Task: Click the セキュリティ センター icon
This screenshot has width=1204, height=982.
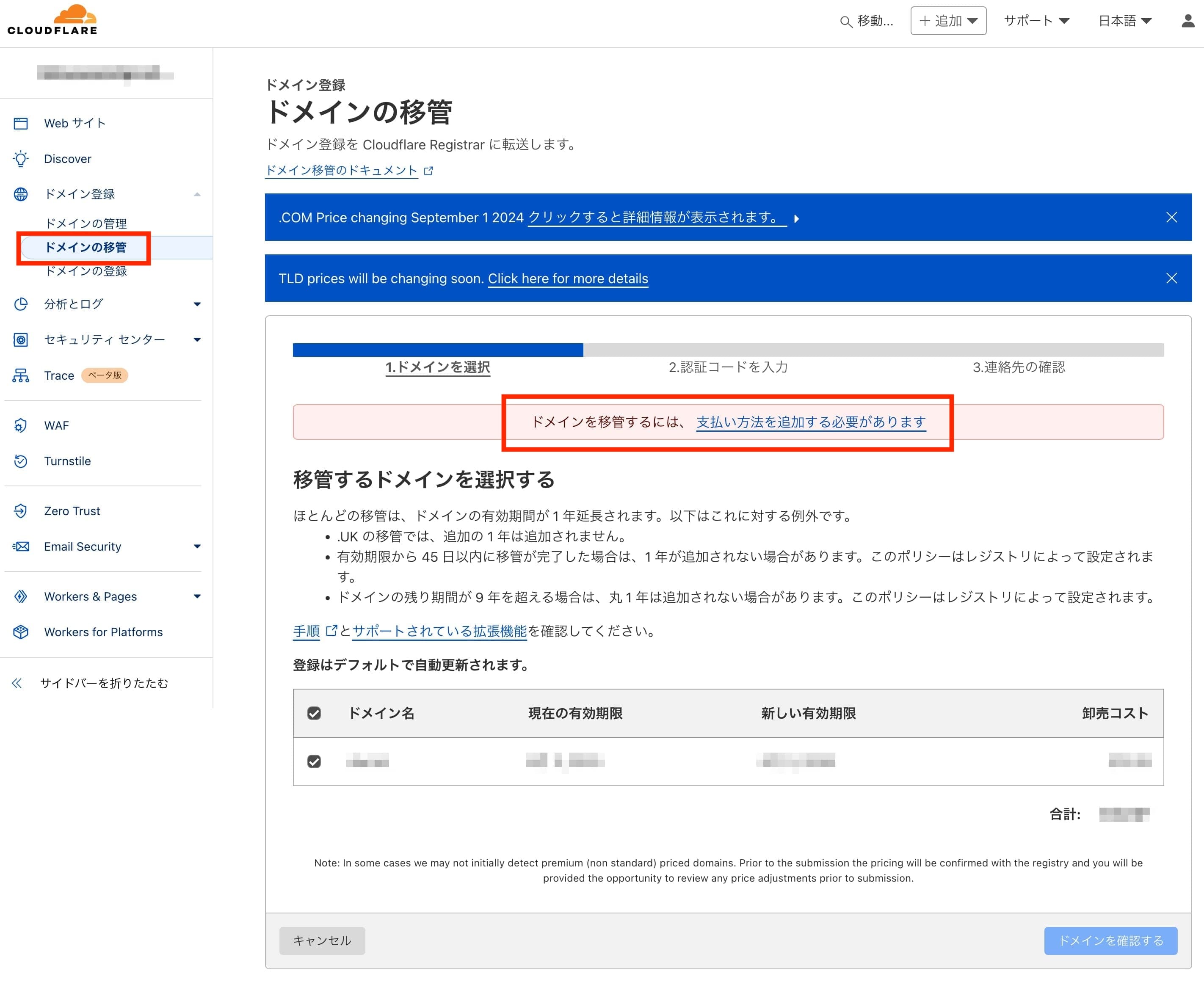Action: coord(21,339)
